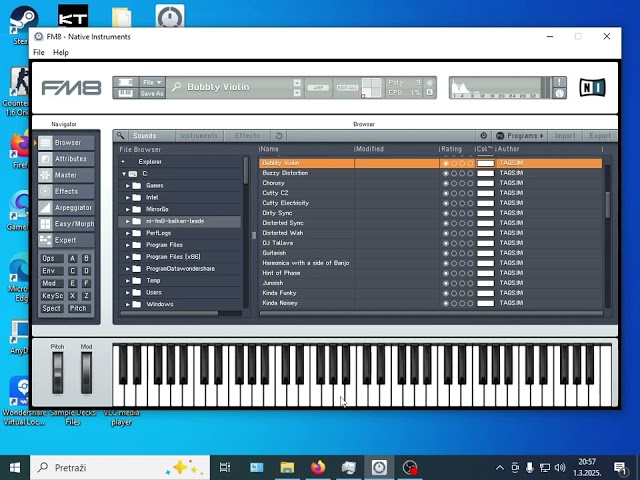Screen dimensions: 640x480
Task: Collapse the C: drive tree node
Action: pos(124,174)
